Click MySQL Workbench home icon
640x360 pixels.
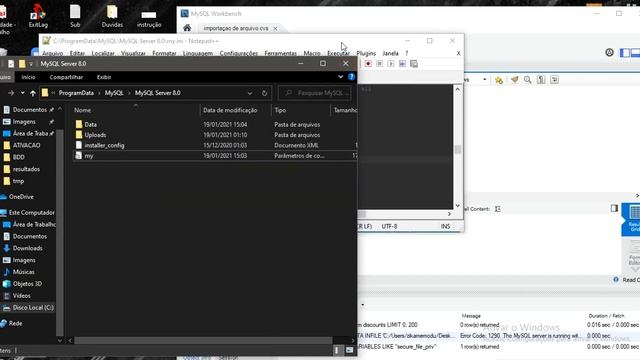pos(187,28)
